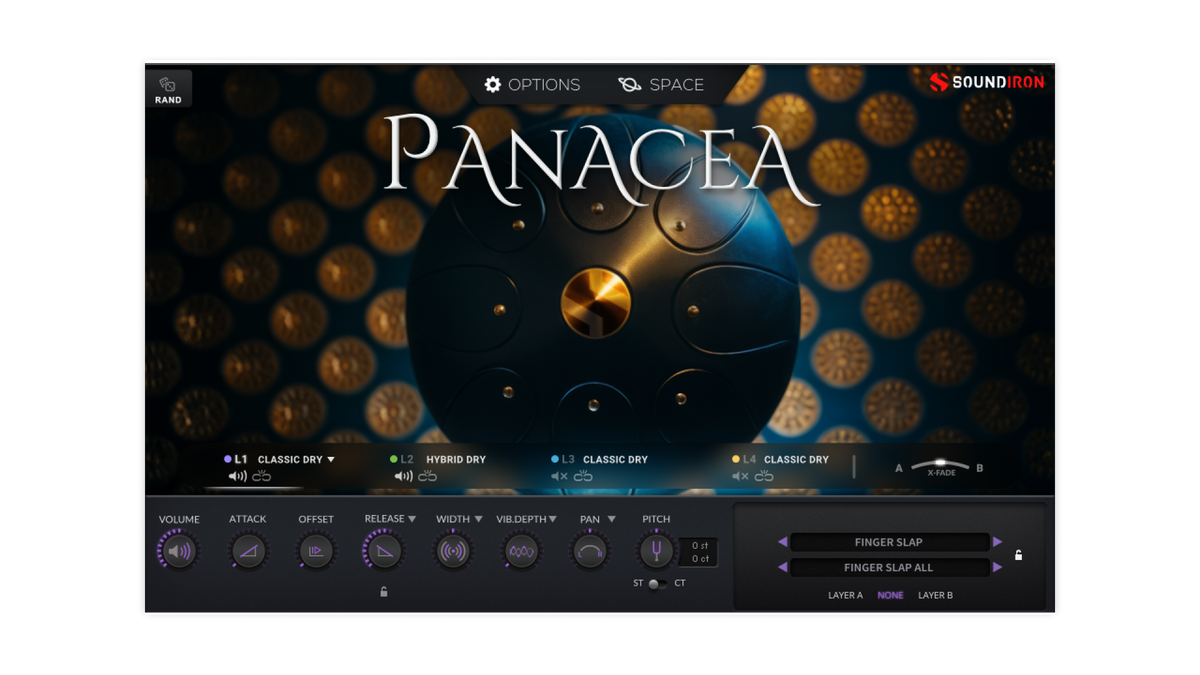Toggle the link icon under L4
Image resolution: width=1200 pixels, height=675 pixels.
(764, 477)
